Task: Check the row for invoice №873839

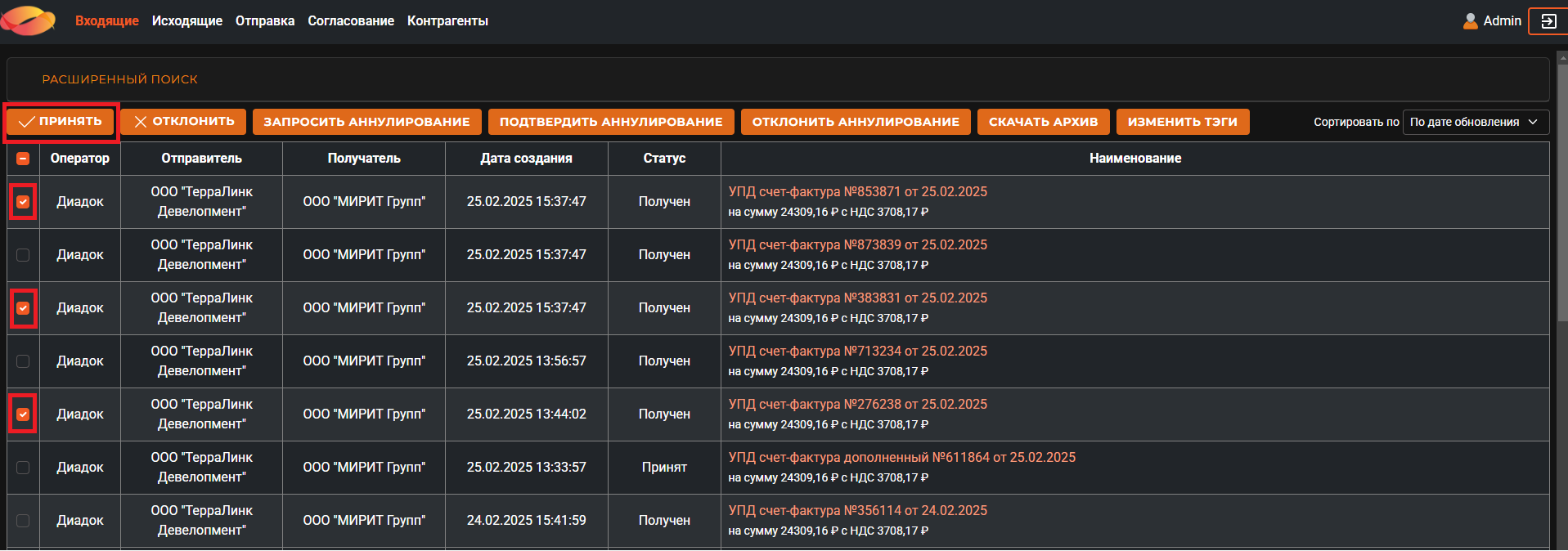Action: 23,255
